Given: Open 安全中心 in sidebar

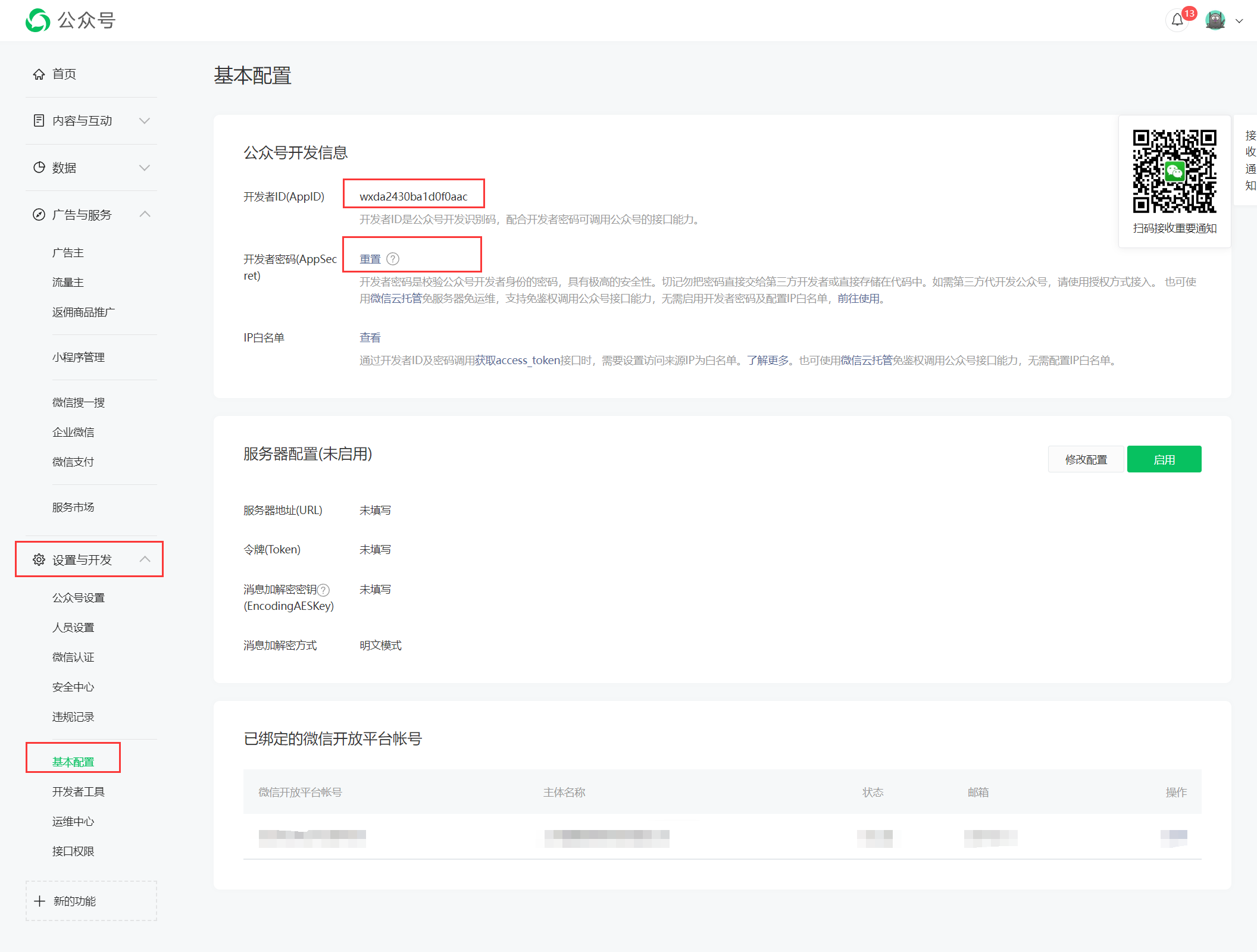Looking at the screenshot, I should [x=73, y=687].
